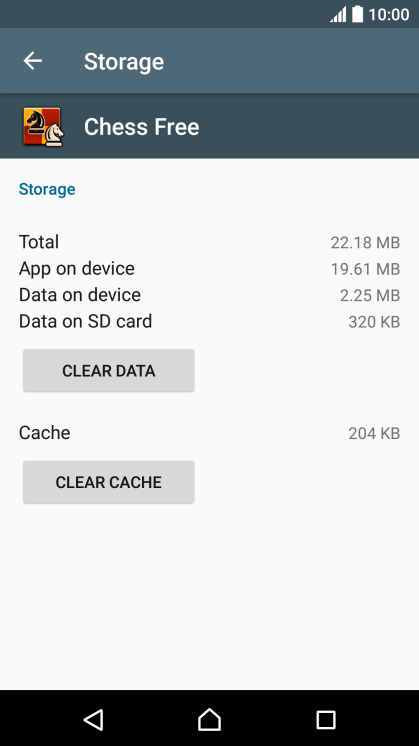The width and height of the screenshot is (419, 746).
Task: Select the App on device row
Action: tap(209, 269)
